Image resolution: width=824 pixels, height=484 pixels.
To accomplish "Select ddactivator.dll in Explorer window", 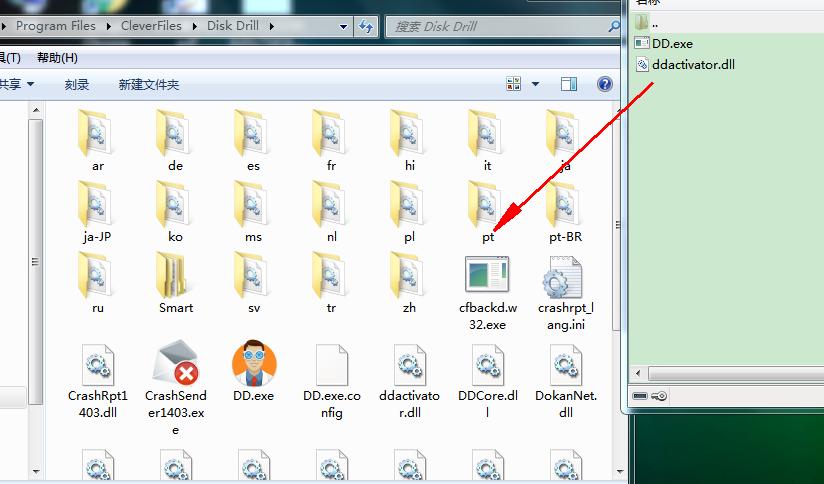I will 409,381.
